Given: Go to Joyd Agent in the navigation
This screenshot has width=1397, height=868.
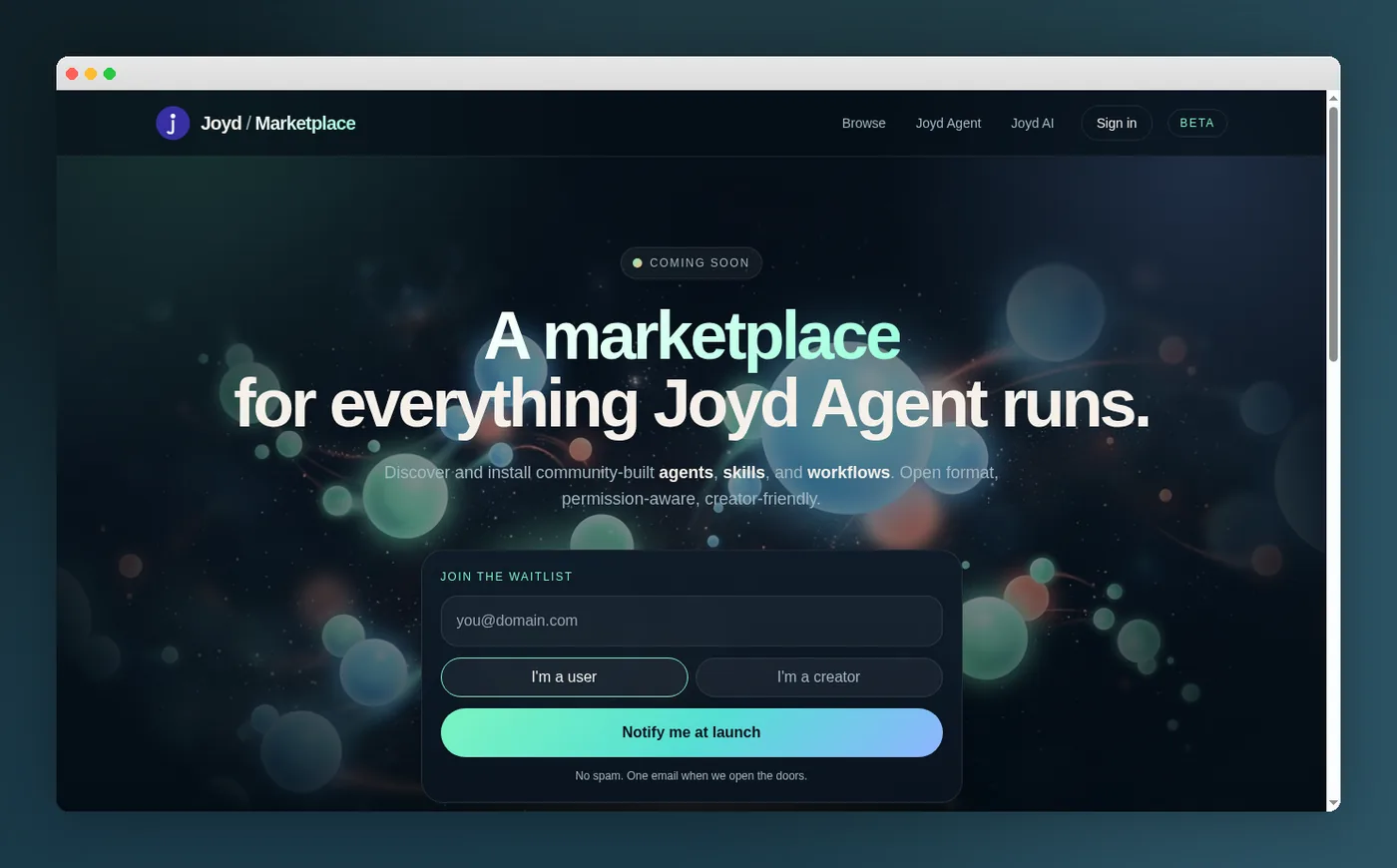Looking at the screenshot, I should click(x=948, y=123).
